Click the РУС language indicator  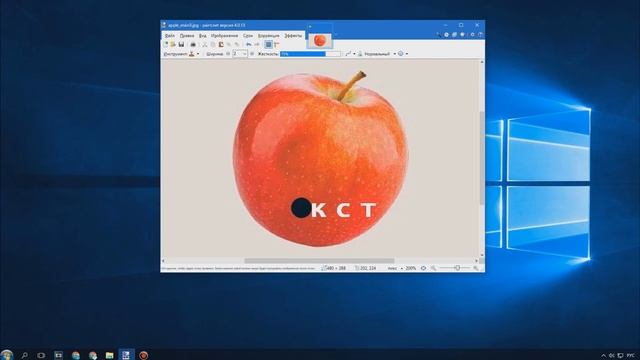631,356
